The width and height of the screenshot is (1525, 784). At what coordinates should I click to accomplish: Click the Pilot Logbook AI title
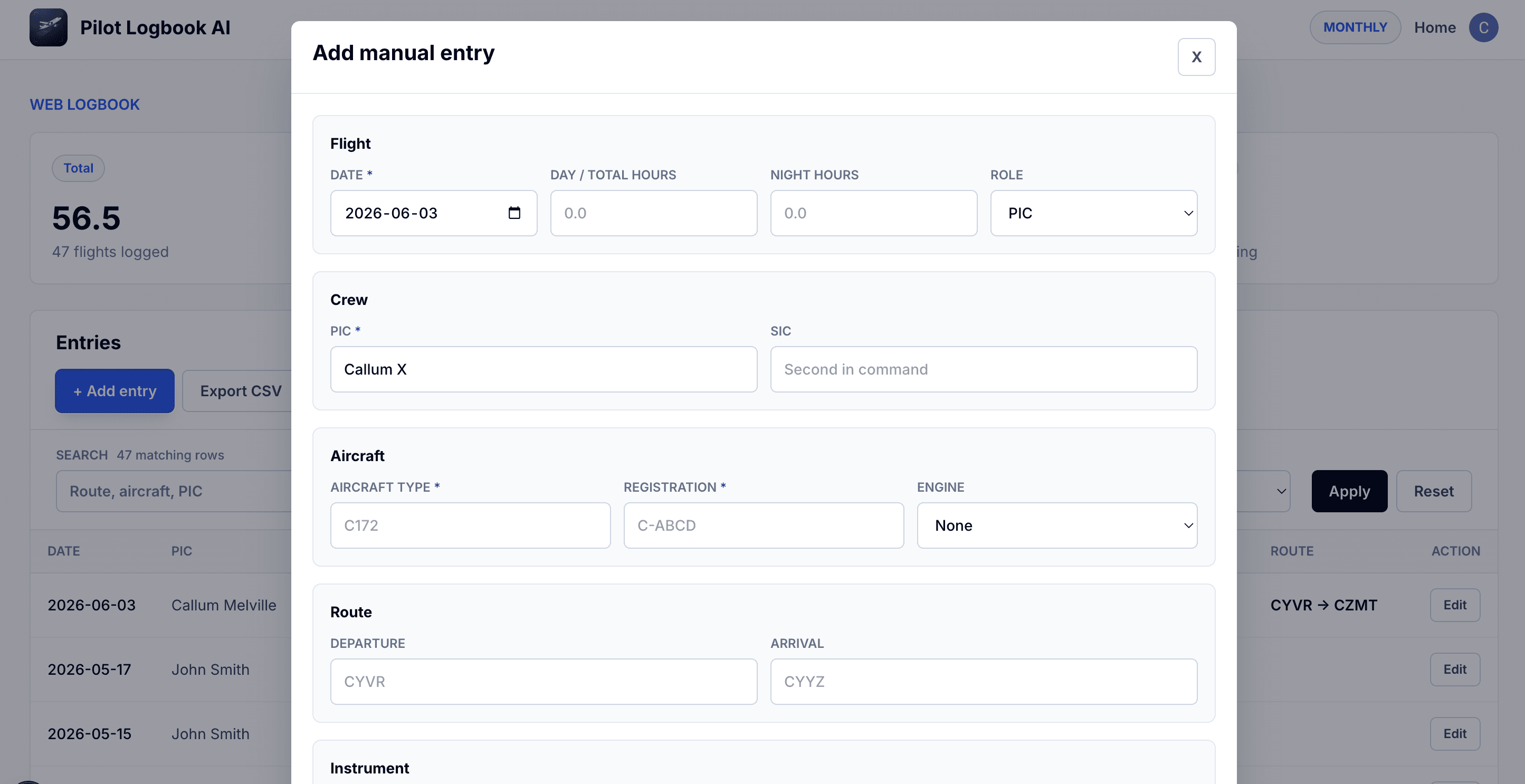[x=155, y=27]
